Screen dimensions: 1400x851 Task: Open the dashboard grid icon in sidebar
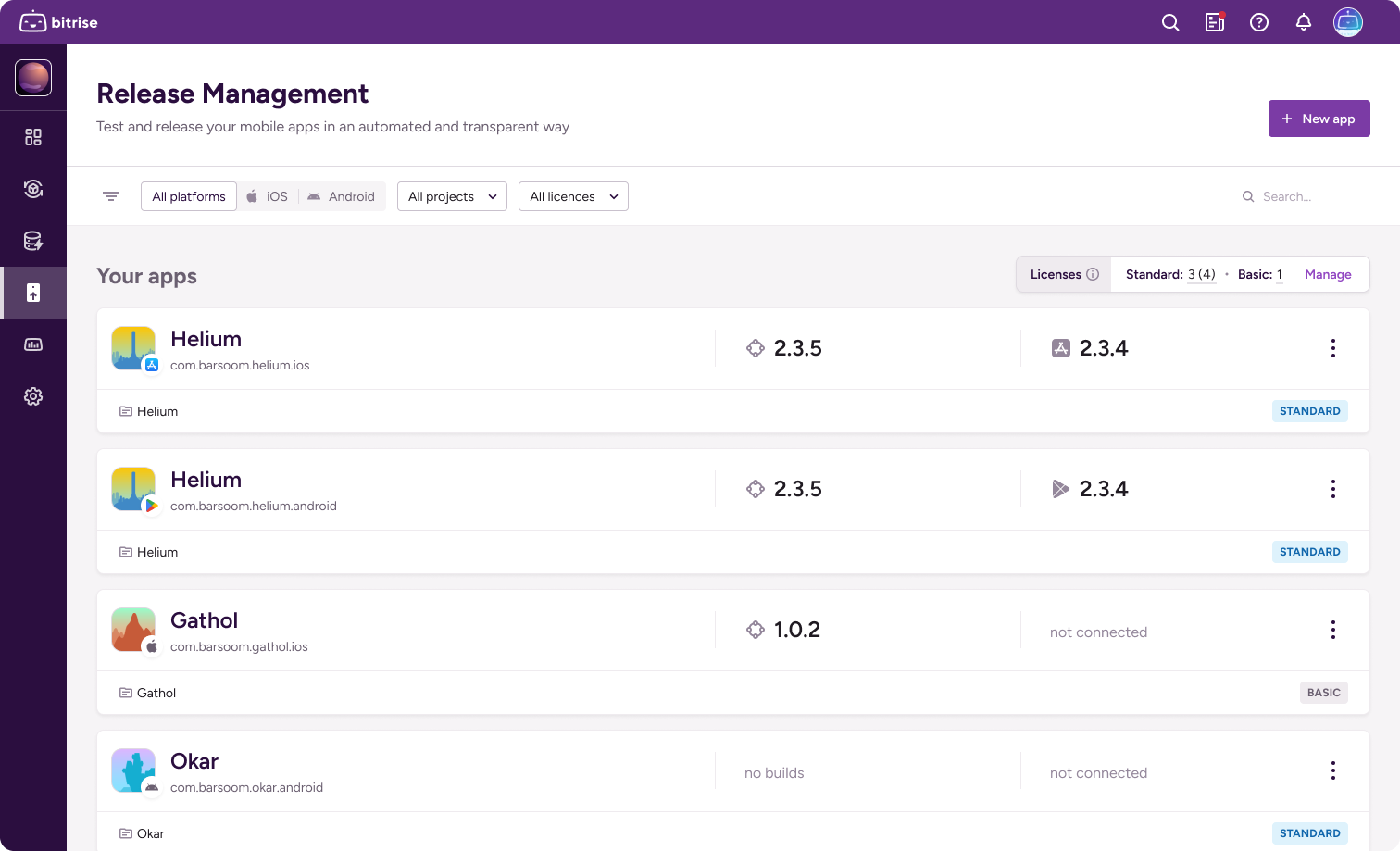coord(33,137)
